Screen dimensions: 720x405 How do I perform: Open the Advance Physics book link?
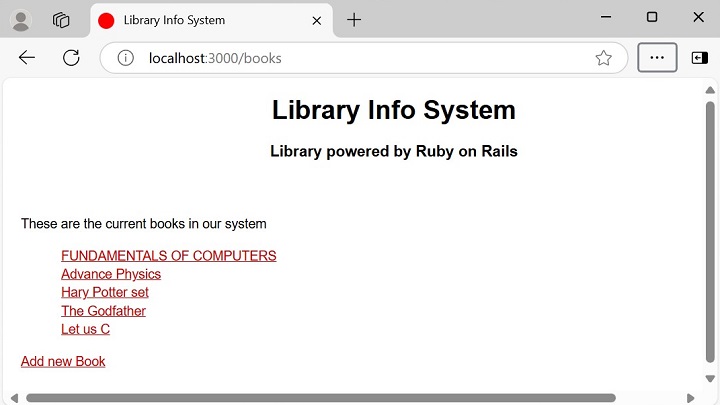pyautogui.click(x=111, y=274)
